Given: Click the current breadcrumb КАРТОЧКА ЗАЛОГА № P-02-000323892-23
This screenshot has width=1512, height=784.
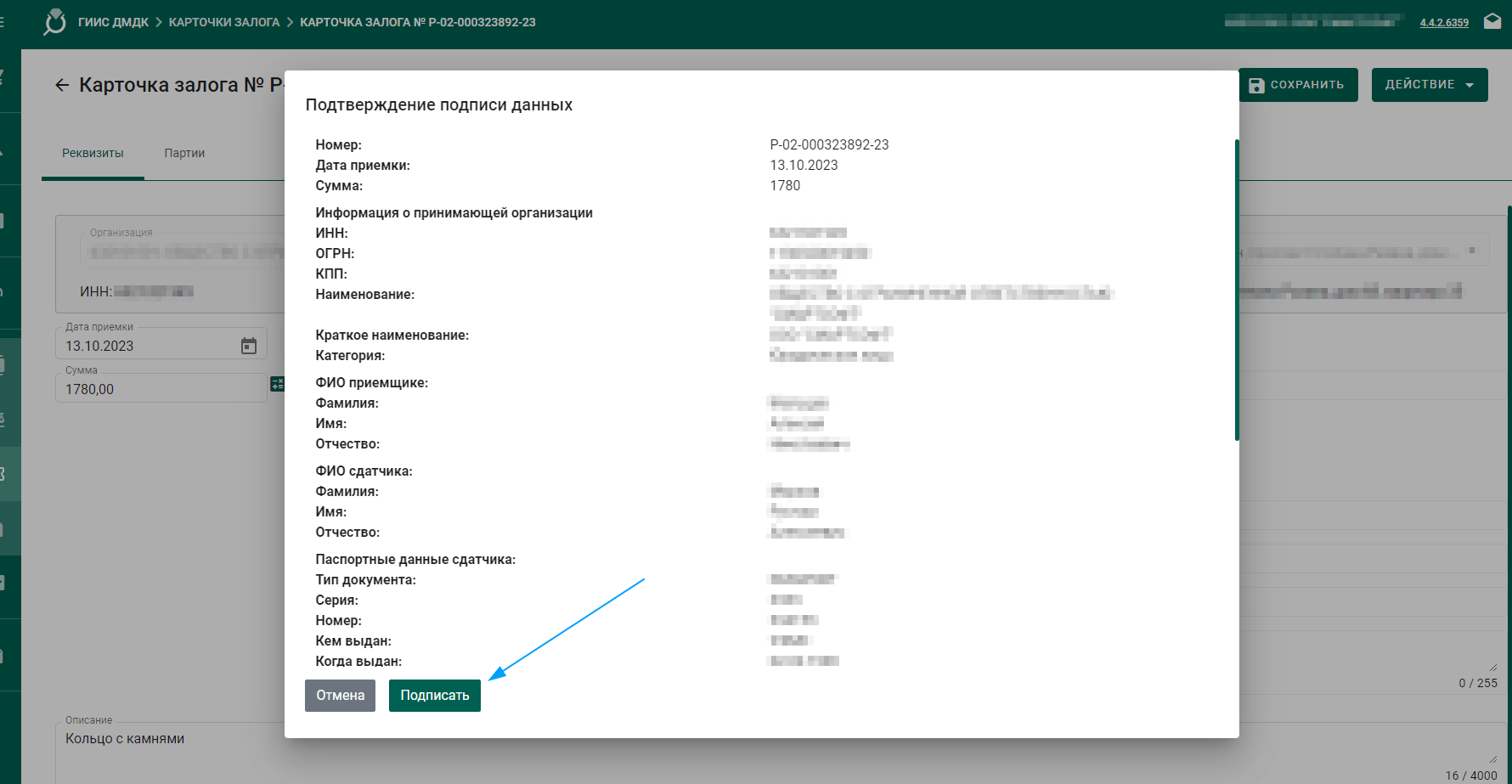Looking at the screenshot, I should (418, 22).
